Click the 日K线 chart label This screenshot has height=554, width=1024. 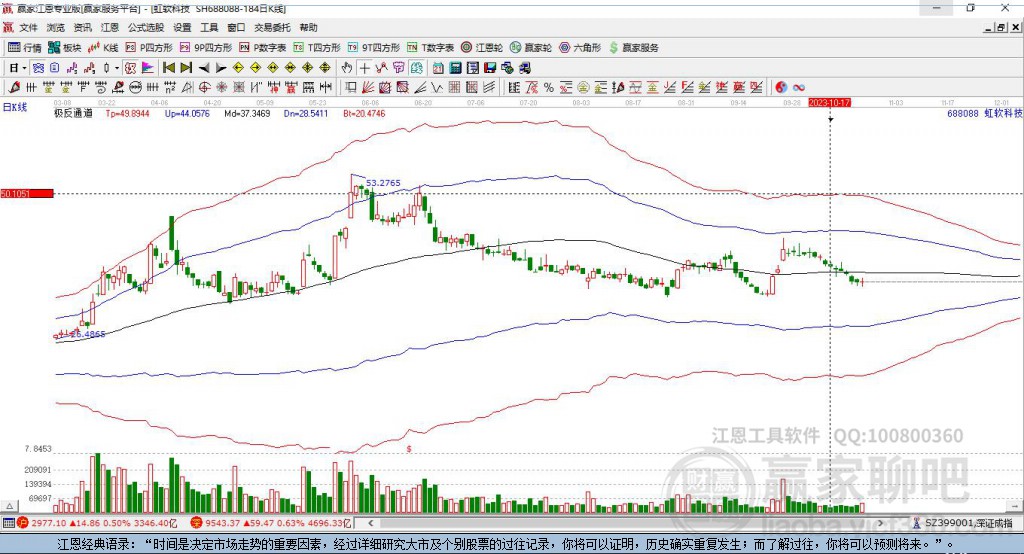[x=14, y=107]
